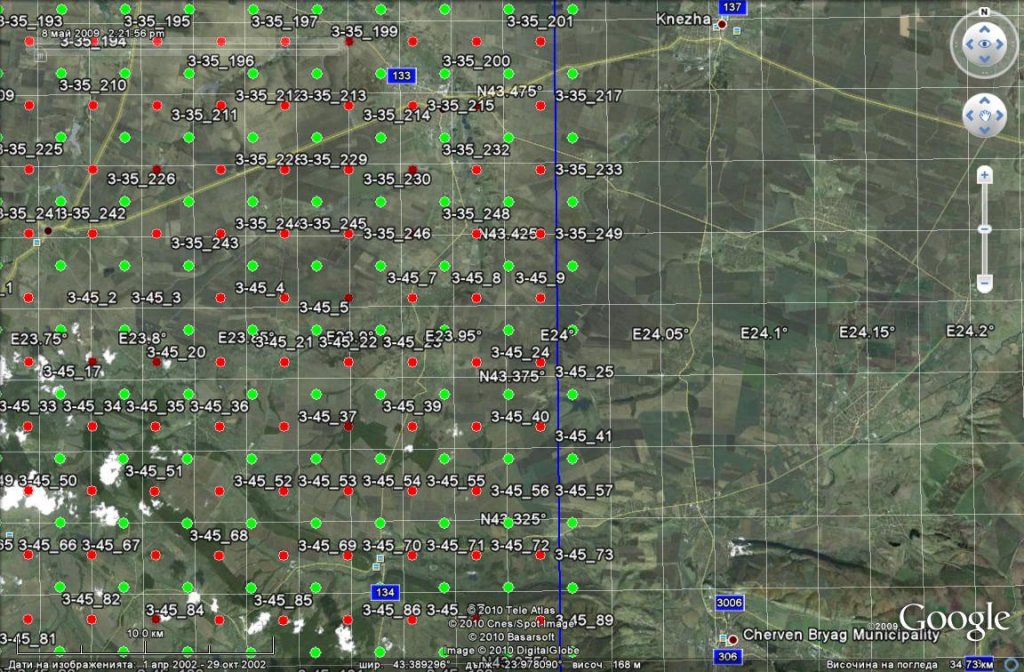This screenshot has width=1024, height=672.
Task: Click the road 3006 shield marker
Action: 731,603
